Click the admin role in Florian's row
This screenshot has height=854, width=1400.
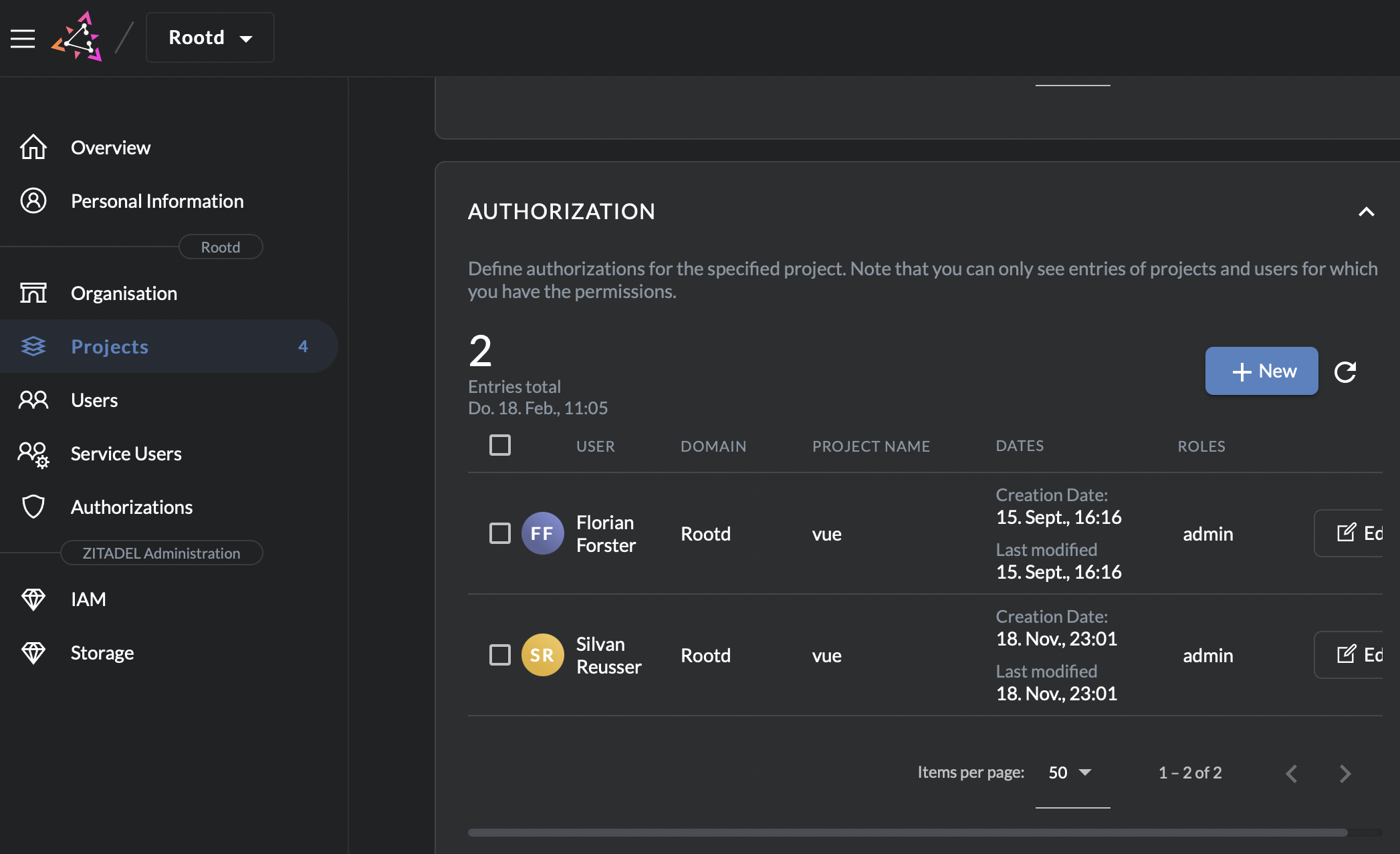click(1207, 534)
